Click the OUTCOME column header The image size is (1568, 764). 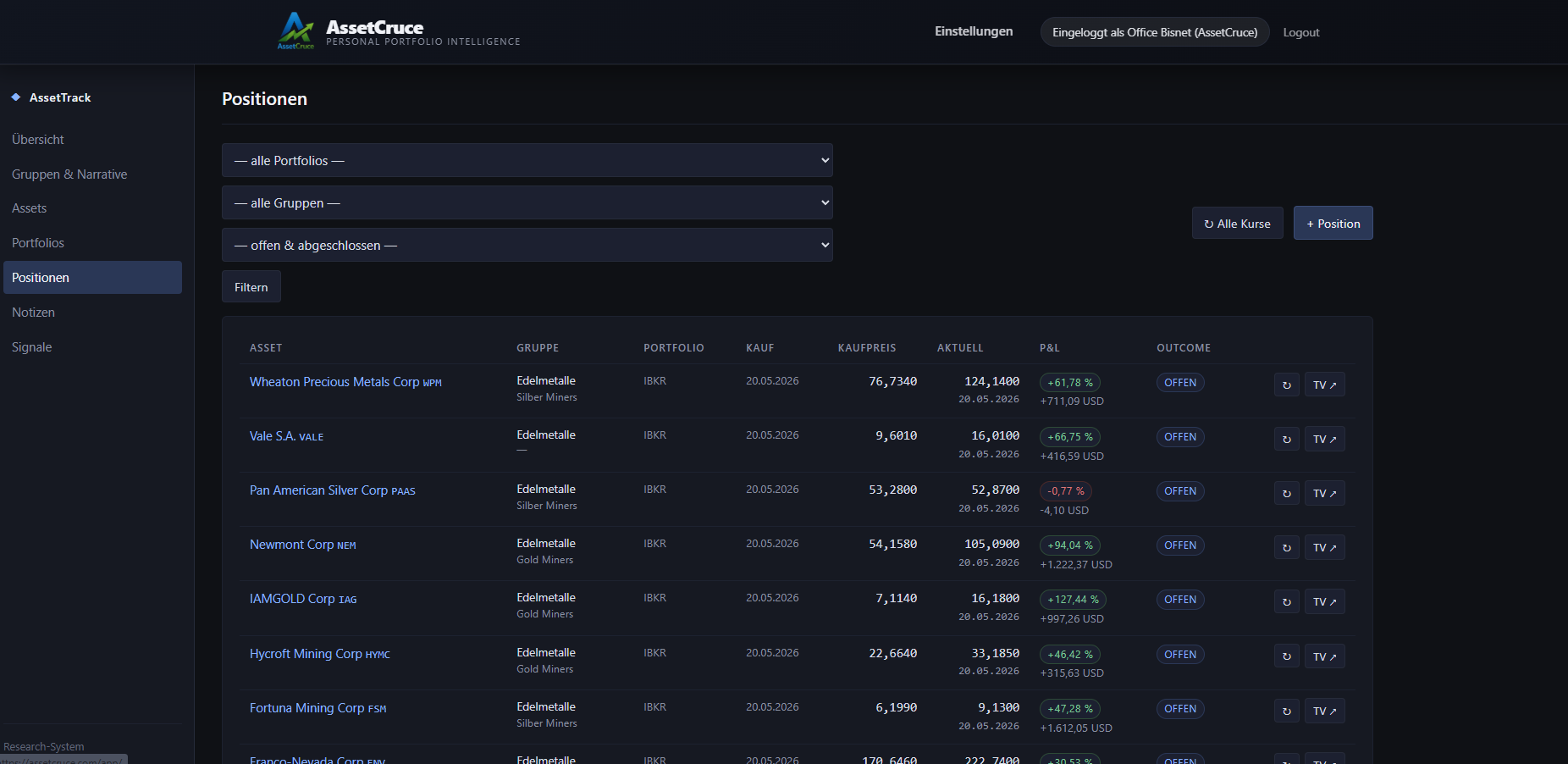[1184, 348]
